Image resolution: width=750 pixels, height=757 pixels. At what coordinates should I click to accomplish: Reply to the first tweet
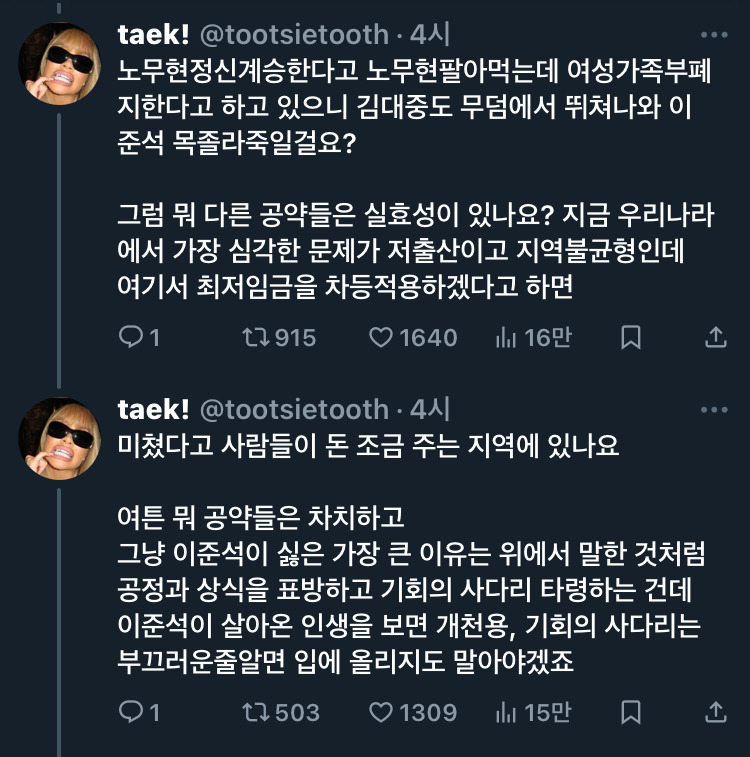pyautogui.click(x=132, y=338)
